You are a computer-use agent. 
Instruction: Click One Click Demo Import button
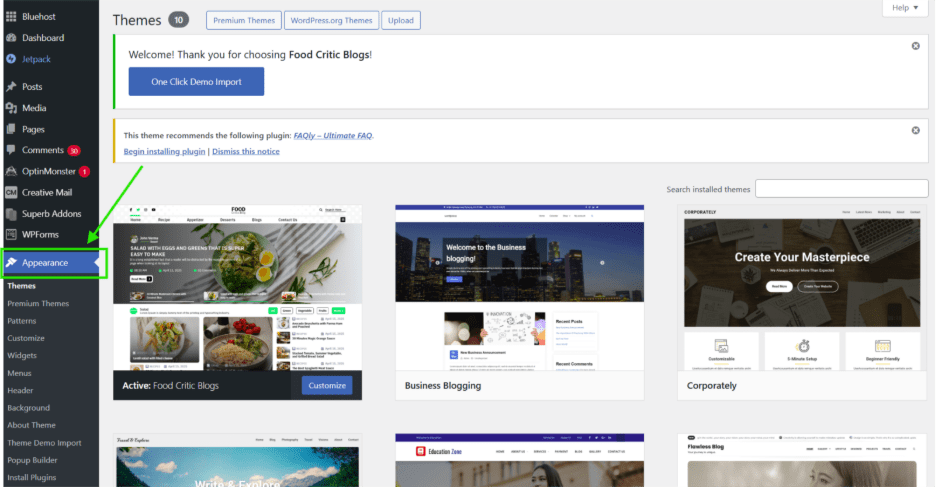(196, 82)
